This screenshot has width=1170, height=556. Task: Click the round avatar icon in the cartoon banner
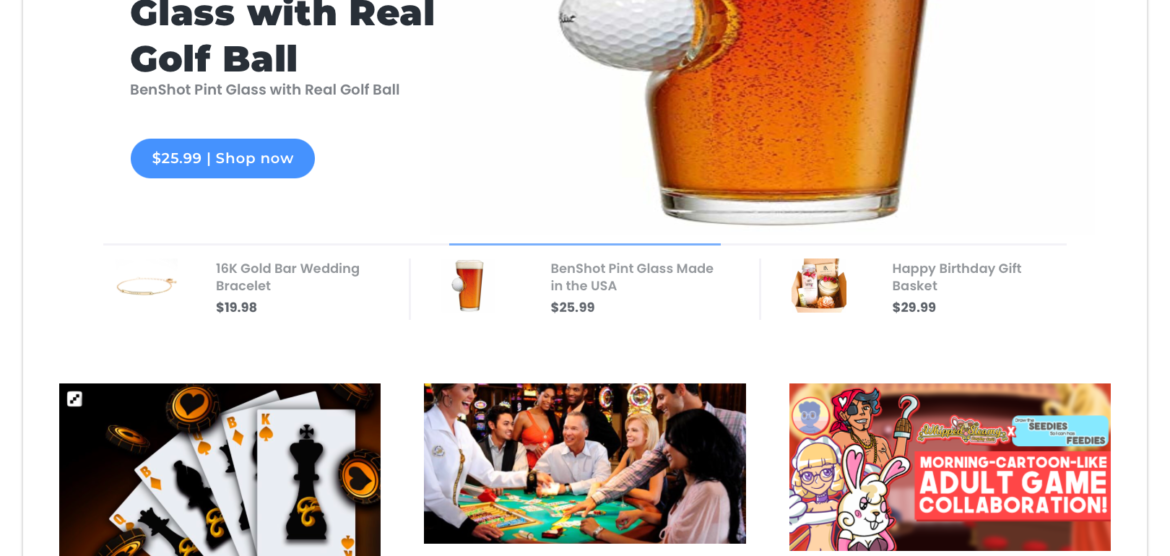(811, 416)
